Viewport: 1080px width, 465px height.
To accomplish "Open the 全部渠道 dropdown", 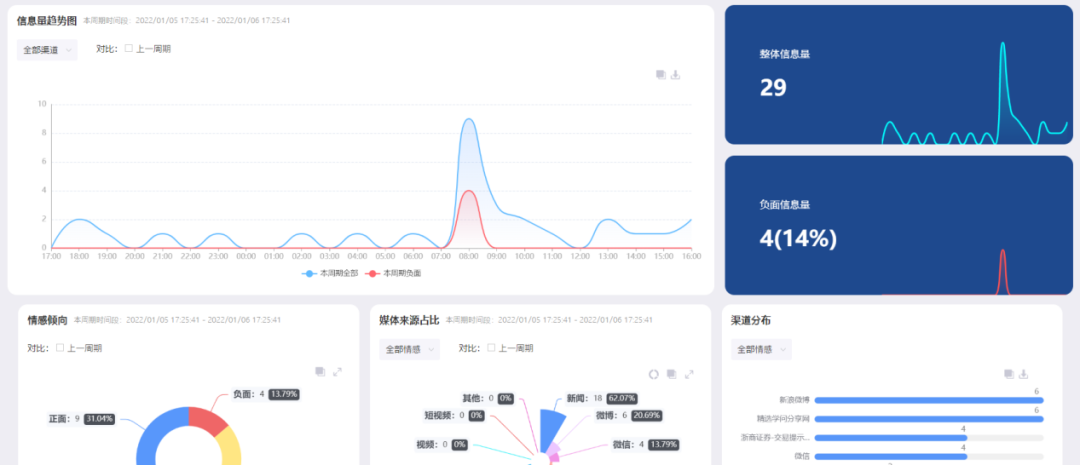I will coord(47,50).
